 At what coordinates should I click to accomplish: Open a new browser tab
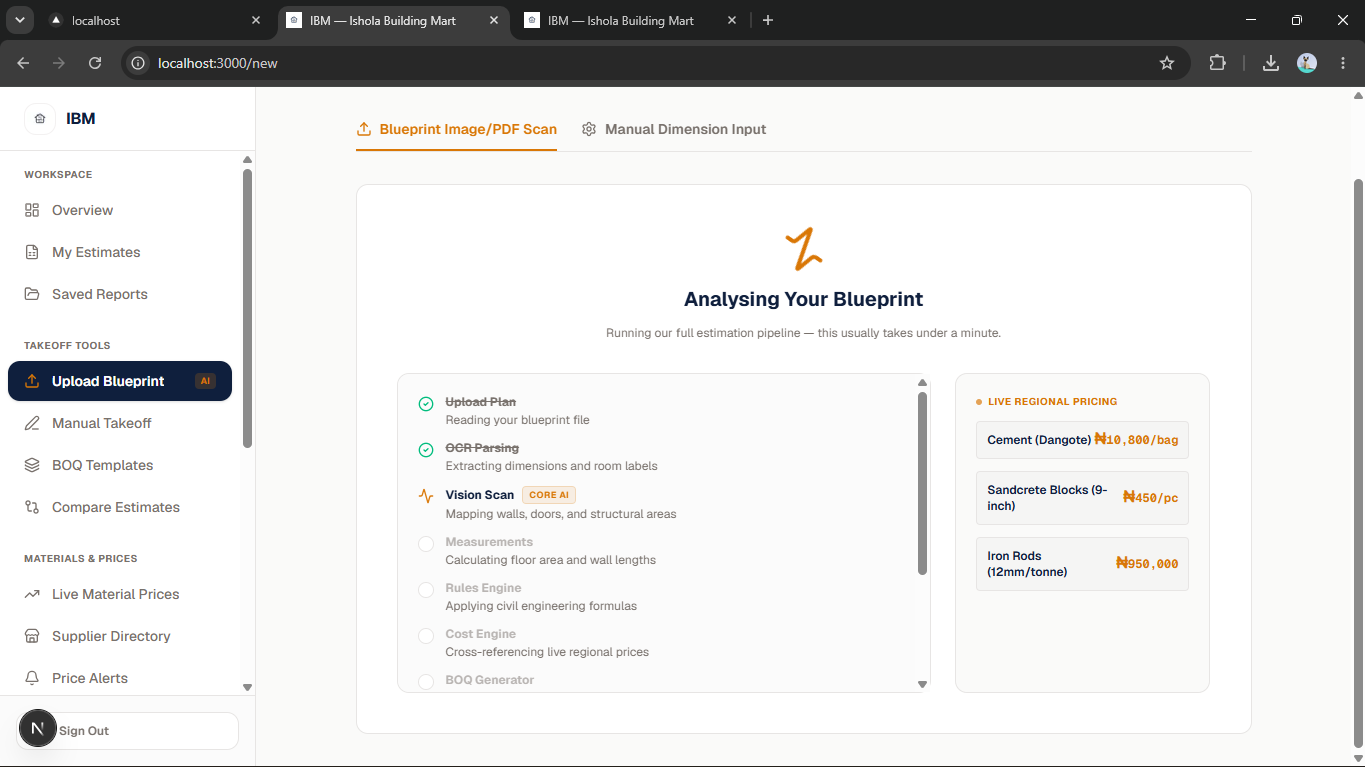click(768, 20)
